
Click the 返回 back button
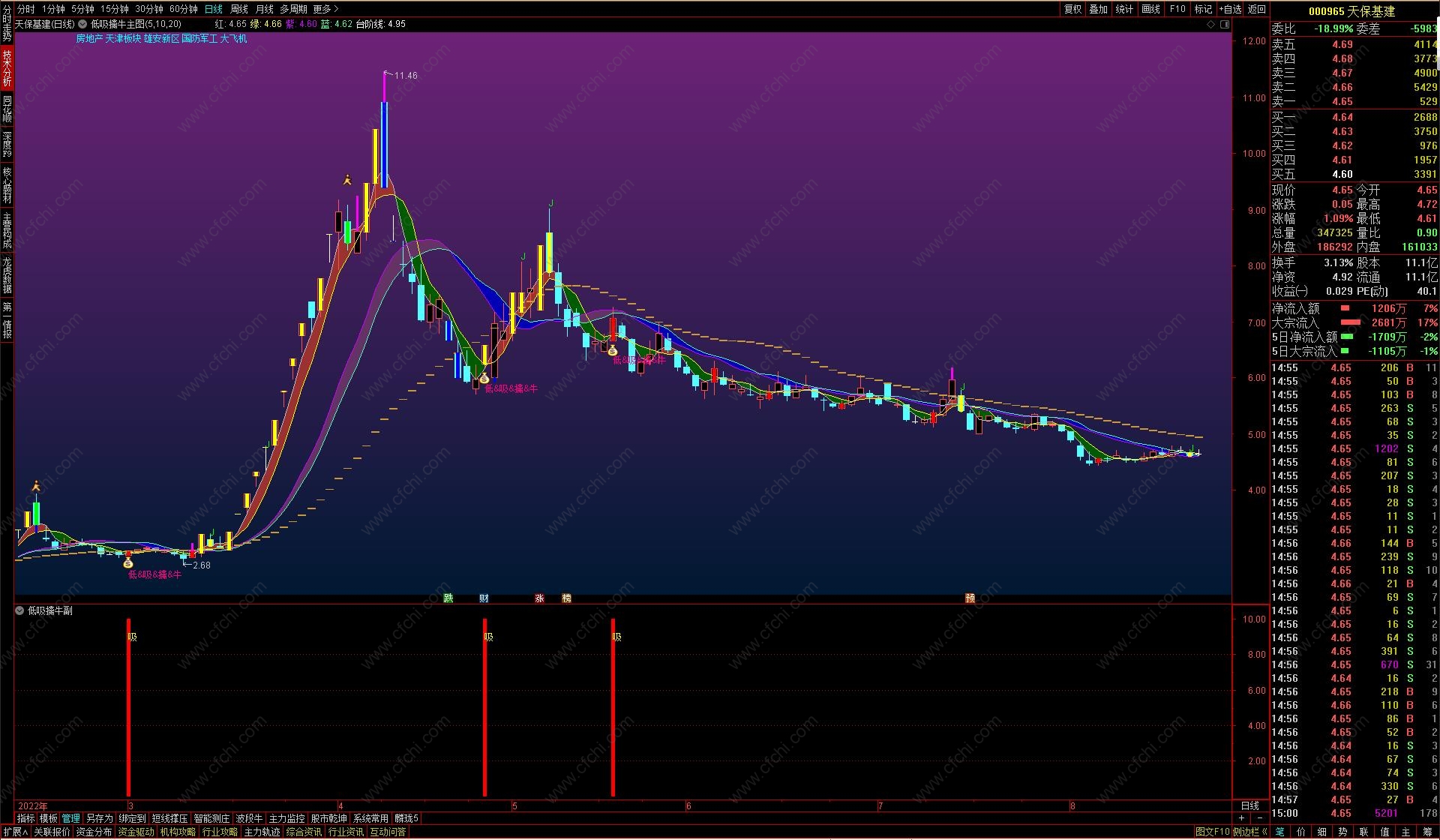pyautogui.click(x=1257, y=9)
